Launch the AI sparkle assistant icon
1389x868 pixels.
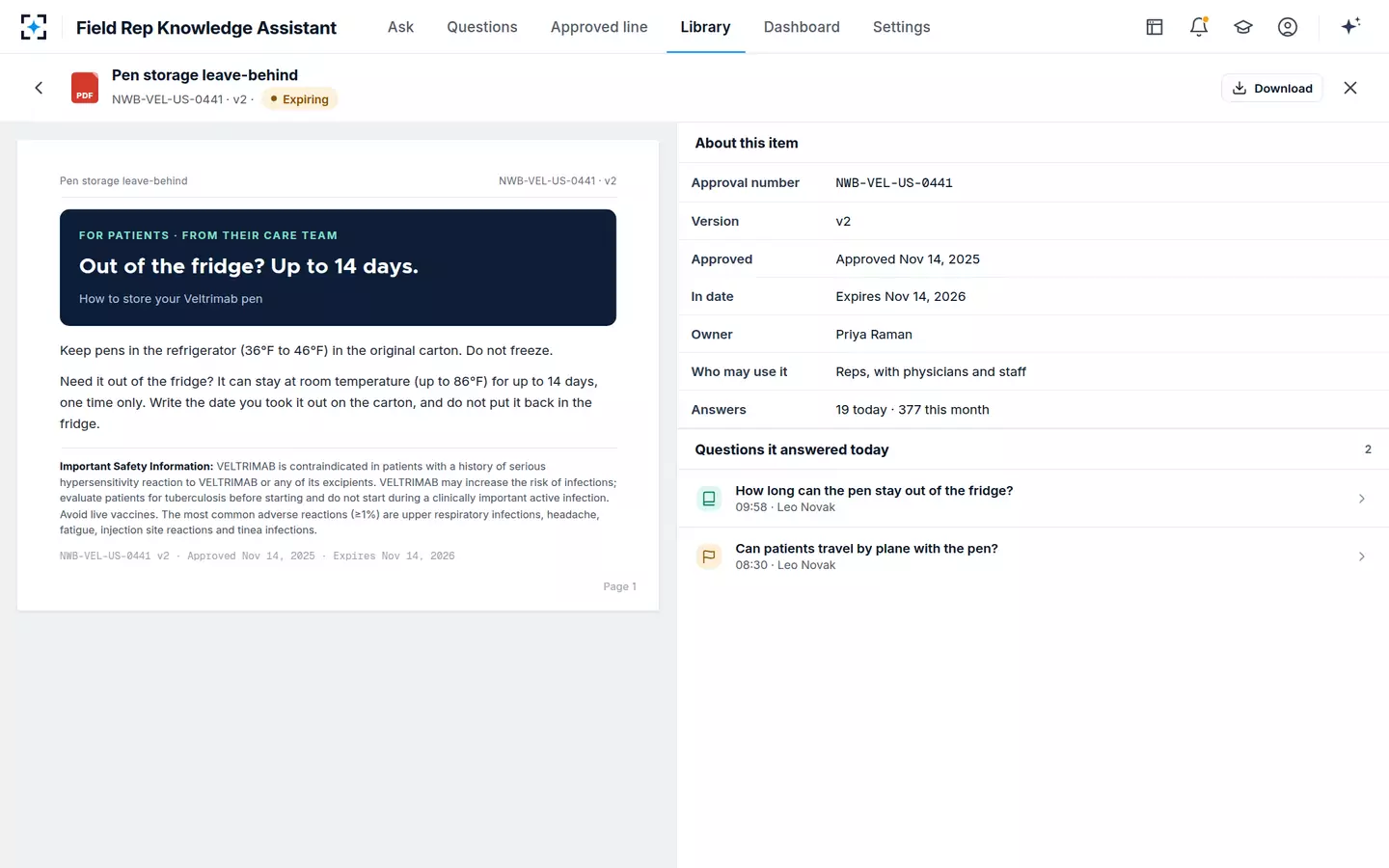1350,26
